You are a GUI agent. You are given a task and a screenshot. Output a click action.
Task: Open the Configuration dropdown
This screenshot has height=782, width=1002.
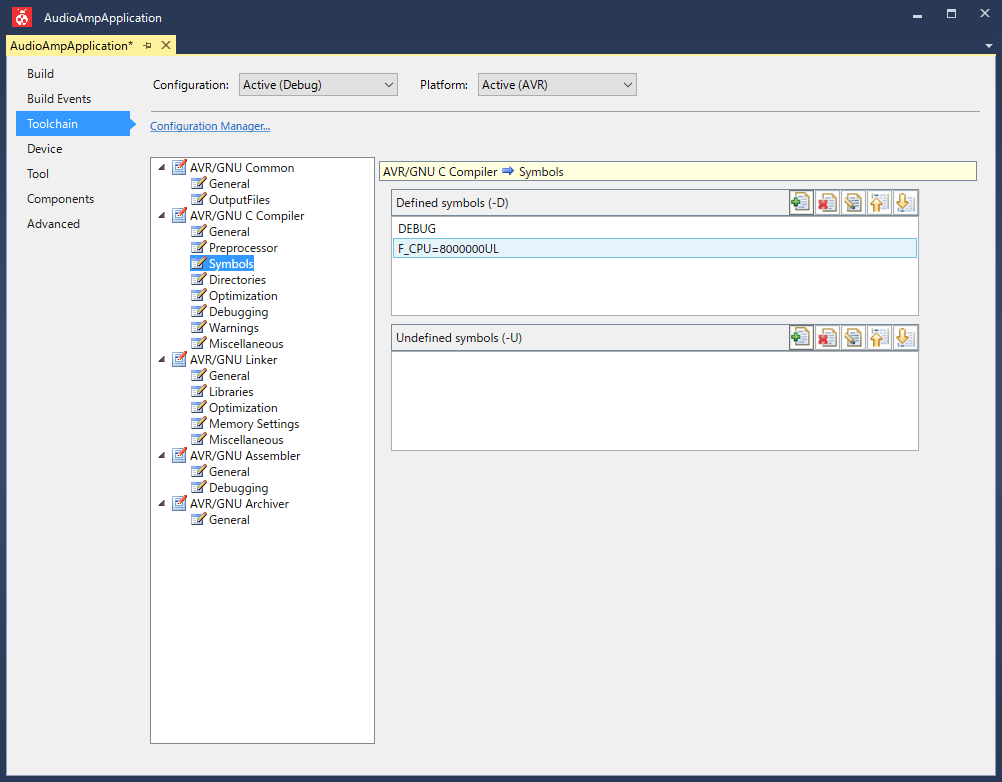pos(318,85)
